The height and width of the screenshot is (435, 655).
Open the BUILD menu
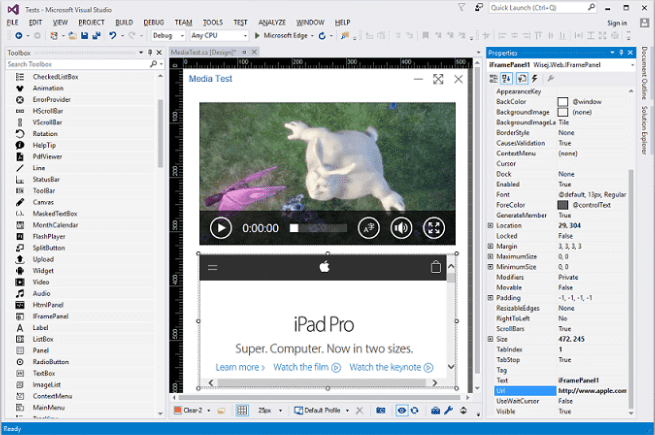point(124,23)
